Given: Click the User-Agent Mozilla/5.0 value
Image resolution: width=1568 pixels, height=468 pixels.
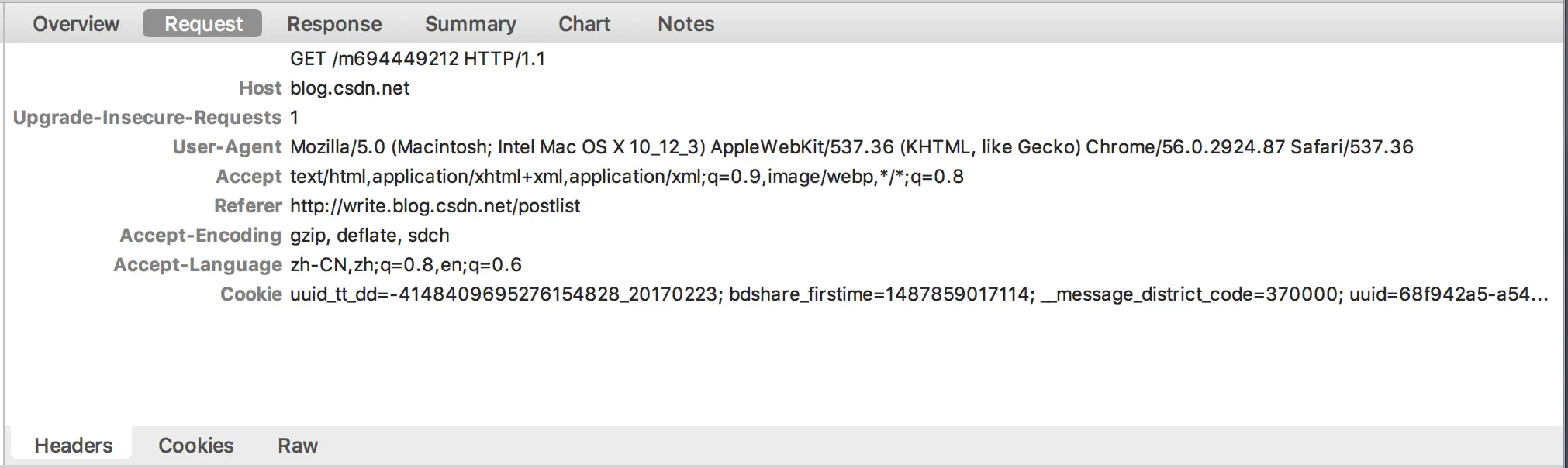Looking at the screenshot, I should (x=851, y=147).
